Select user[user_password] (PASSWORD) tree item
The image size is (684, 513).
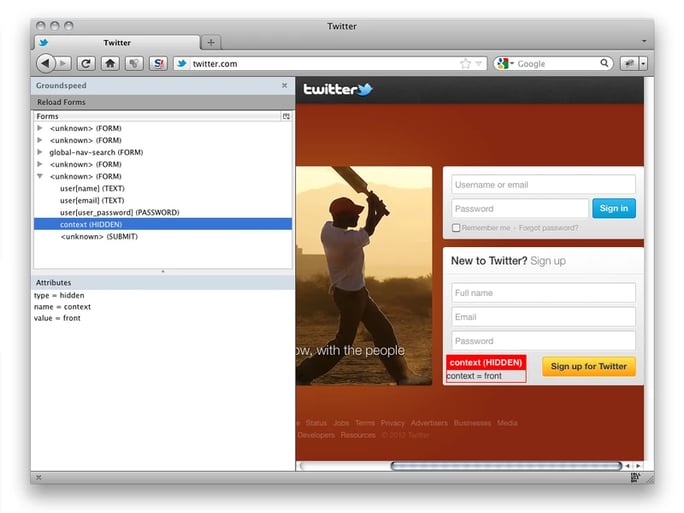[119, 212]
